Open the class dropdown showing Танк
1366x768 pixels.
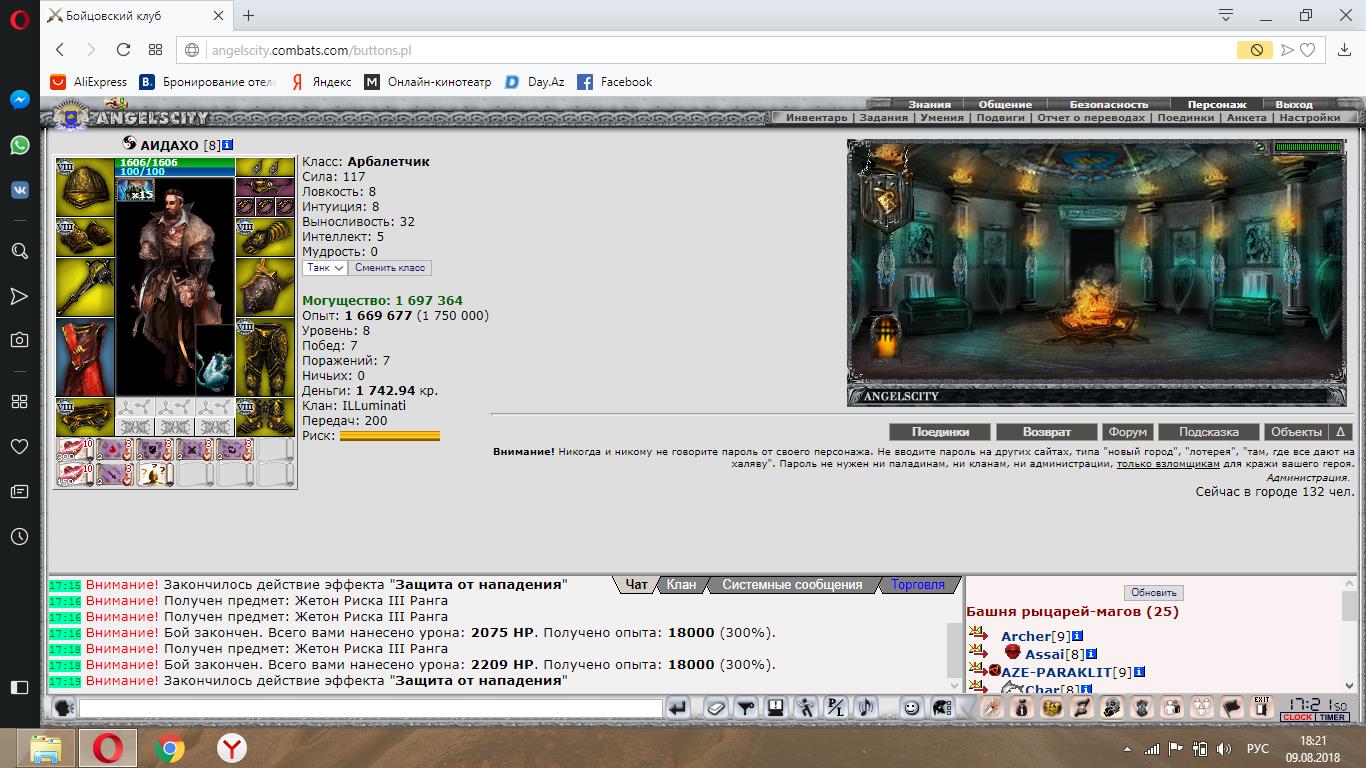point(325,267)
